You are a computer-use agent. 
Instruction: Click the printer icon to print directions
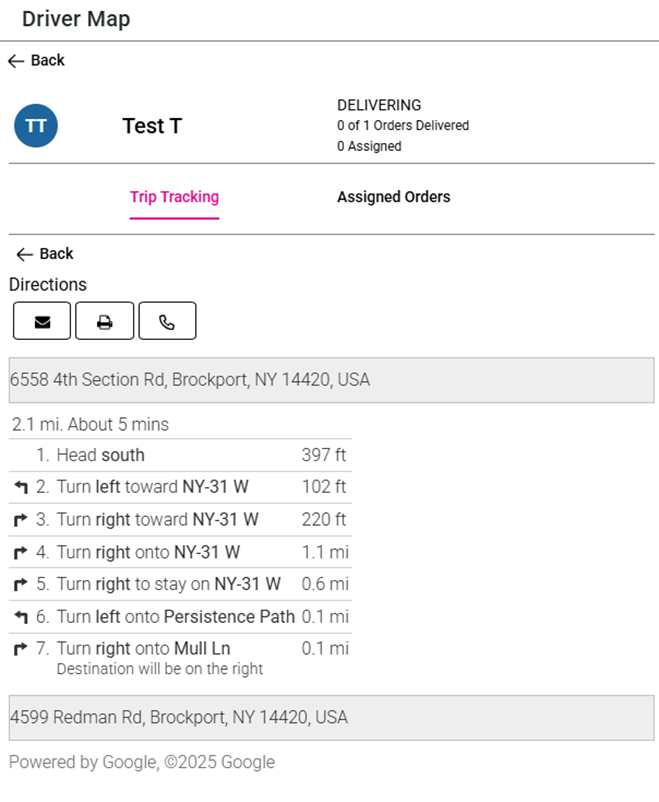point(104,322)
